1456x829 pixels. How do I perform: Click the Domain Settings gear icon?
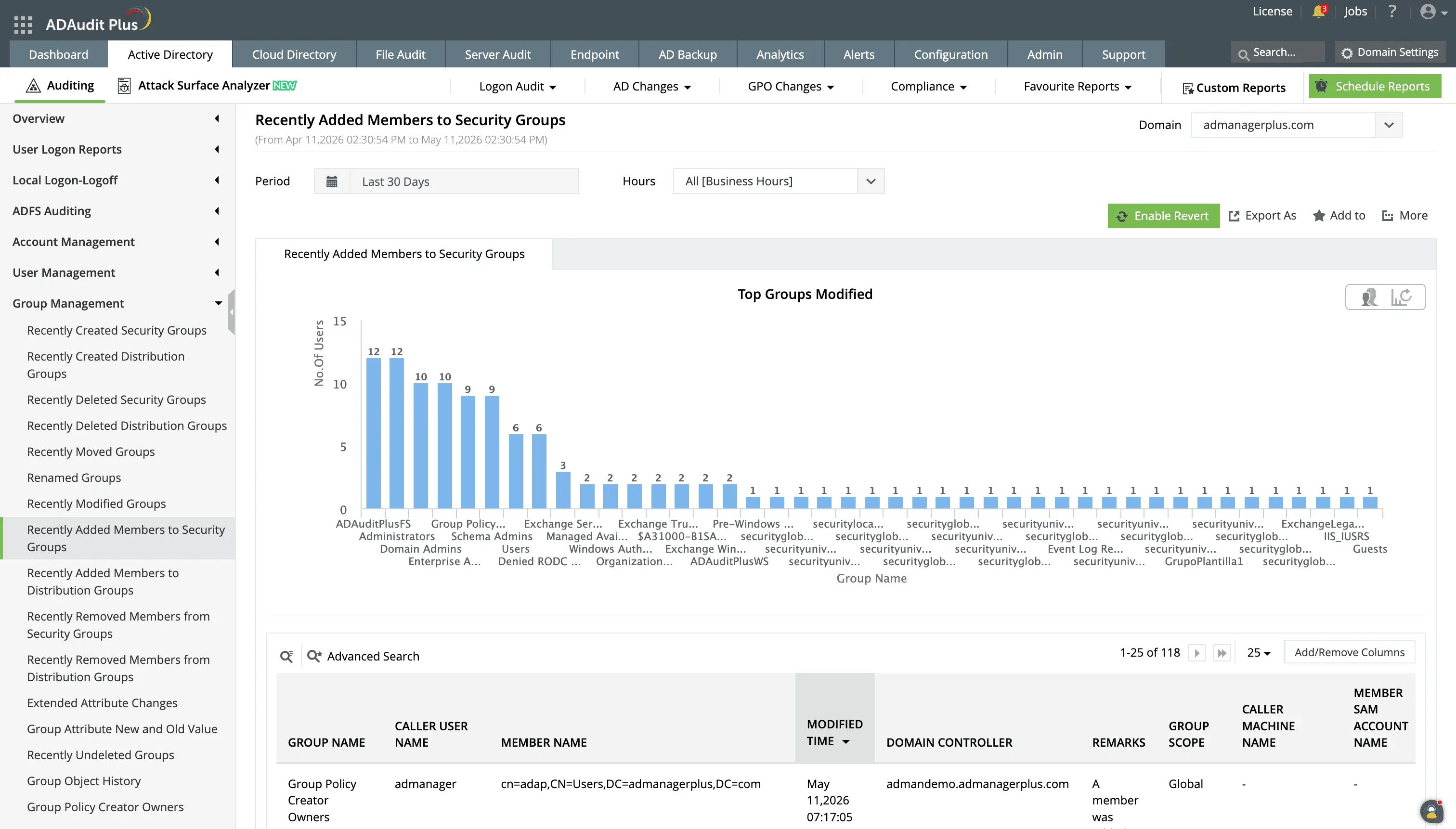coord(1347,53)
